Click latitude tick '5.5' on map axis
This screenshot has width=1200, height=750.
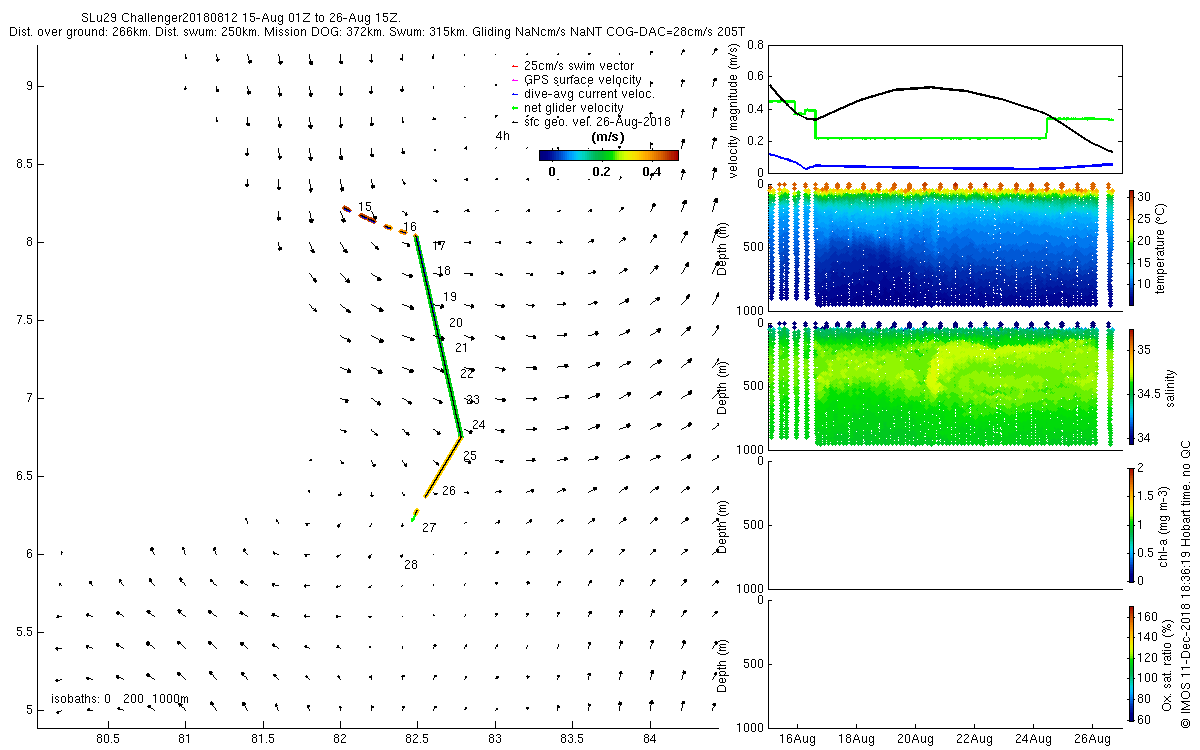24,632
